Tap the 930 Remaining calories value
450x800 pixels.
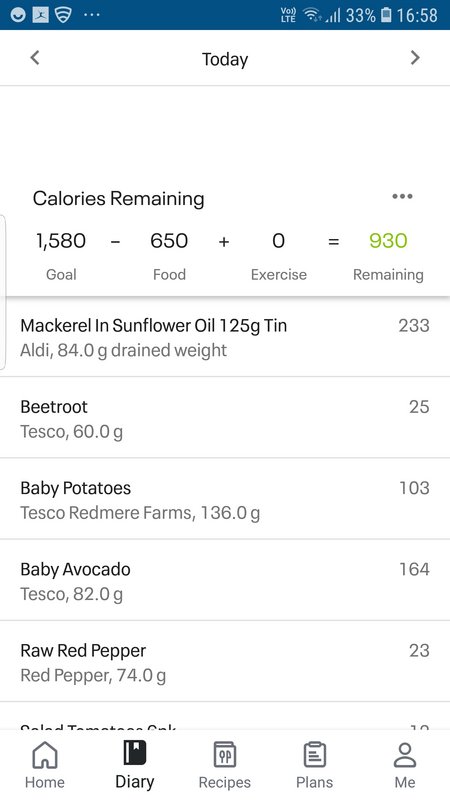[x=388, y=241]
